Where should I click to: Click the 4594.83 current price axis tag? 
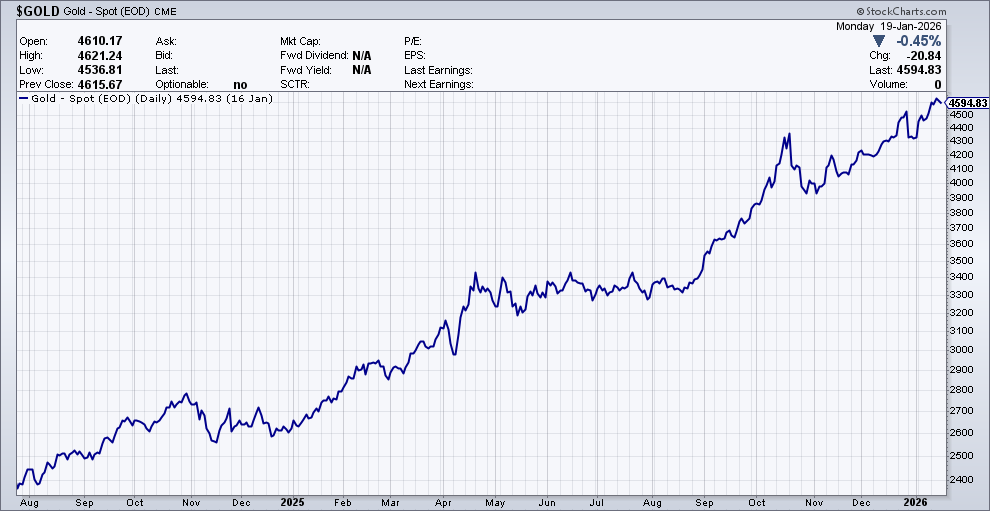(968, 103)
